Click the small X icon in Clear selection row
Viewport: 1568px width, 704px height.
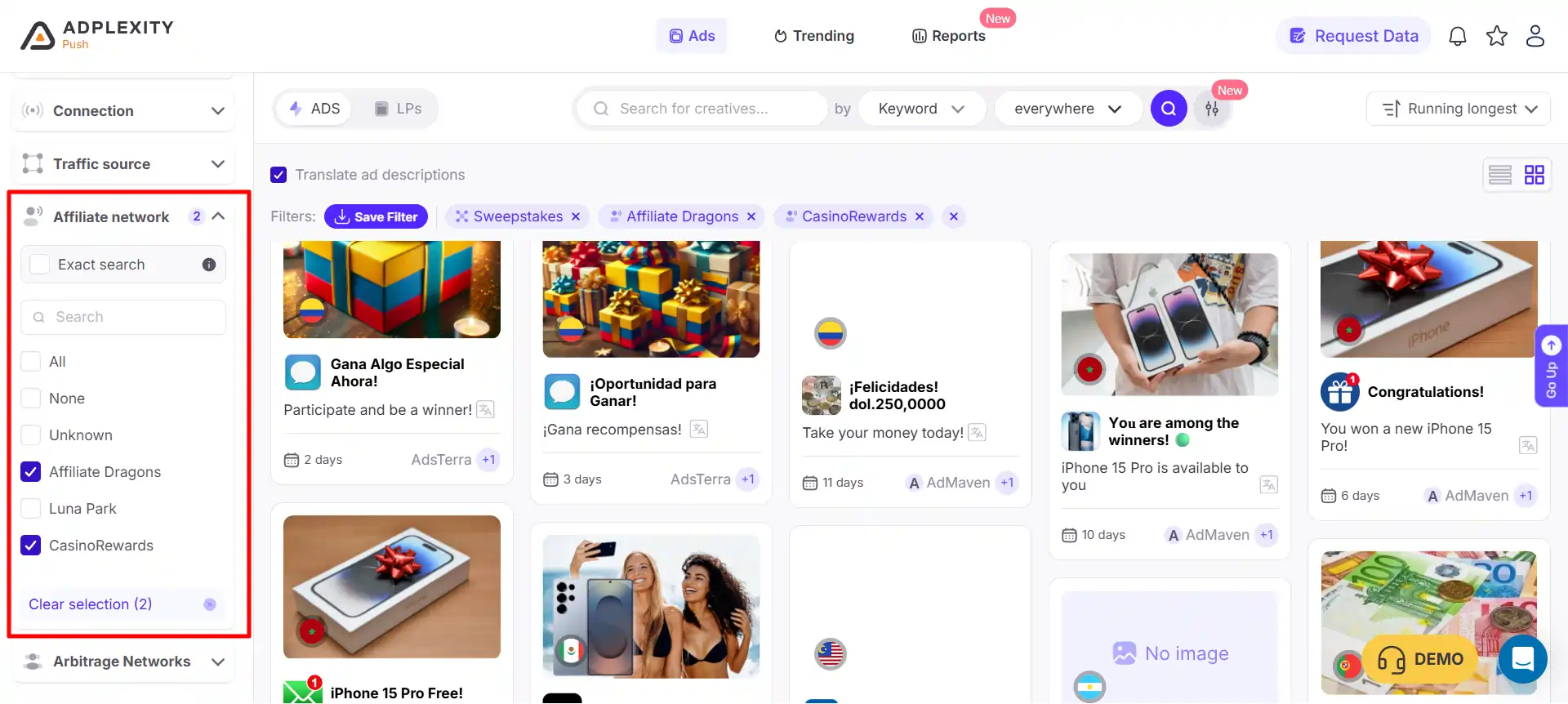(x=210, y=604)
